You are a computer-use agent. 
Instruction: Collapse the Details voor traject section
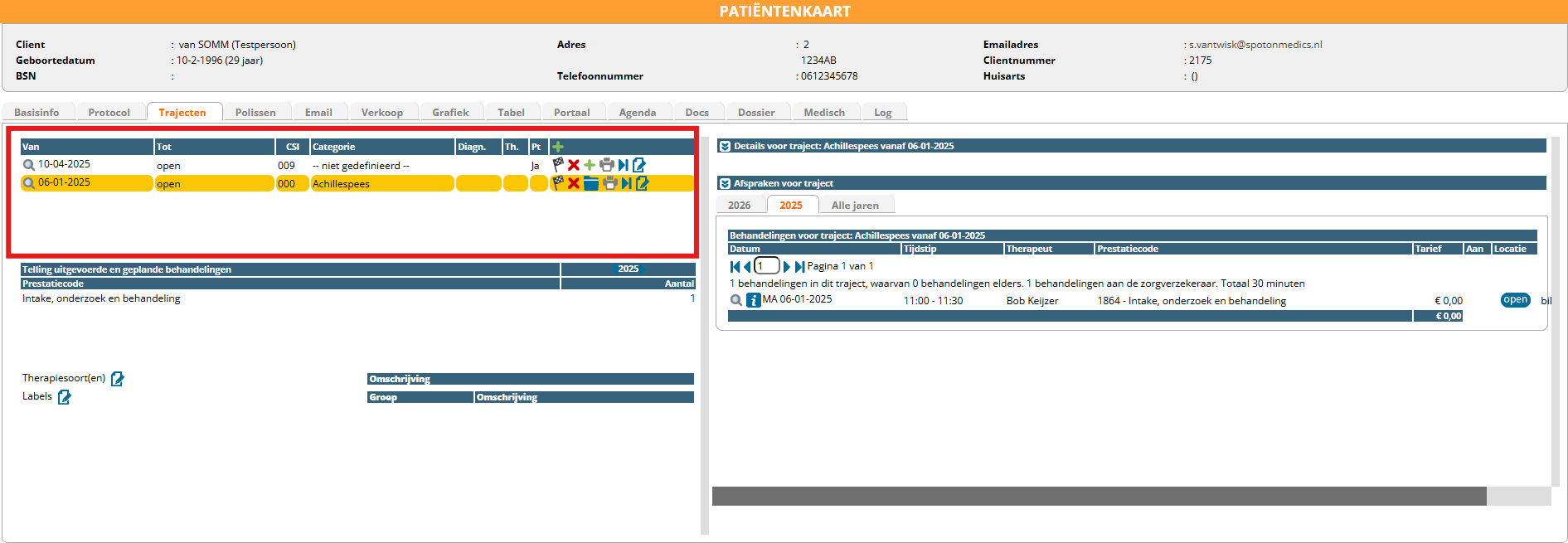tap(725, 146)
